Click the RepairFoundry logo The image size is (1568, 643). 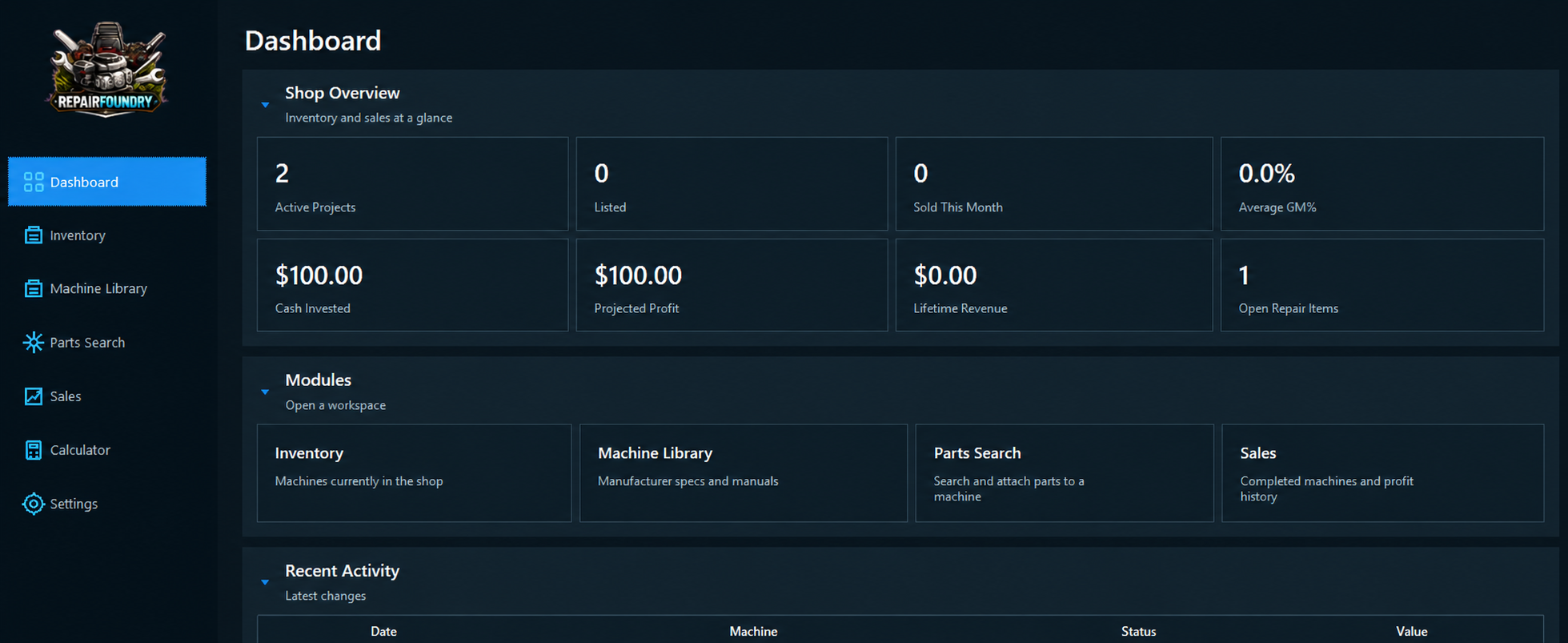pyautogui.click(x=107, y=70)
